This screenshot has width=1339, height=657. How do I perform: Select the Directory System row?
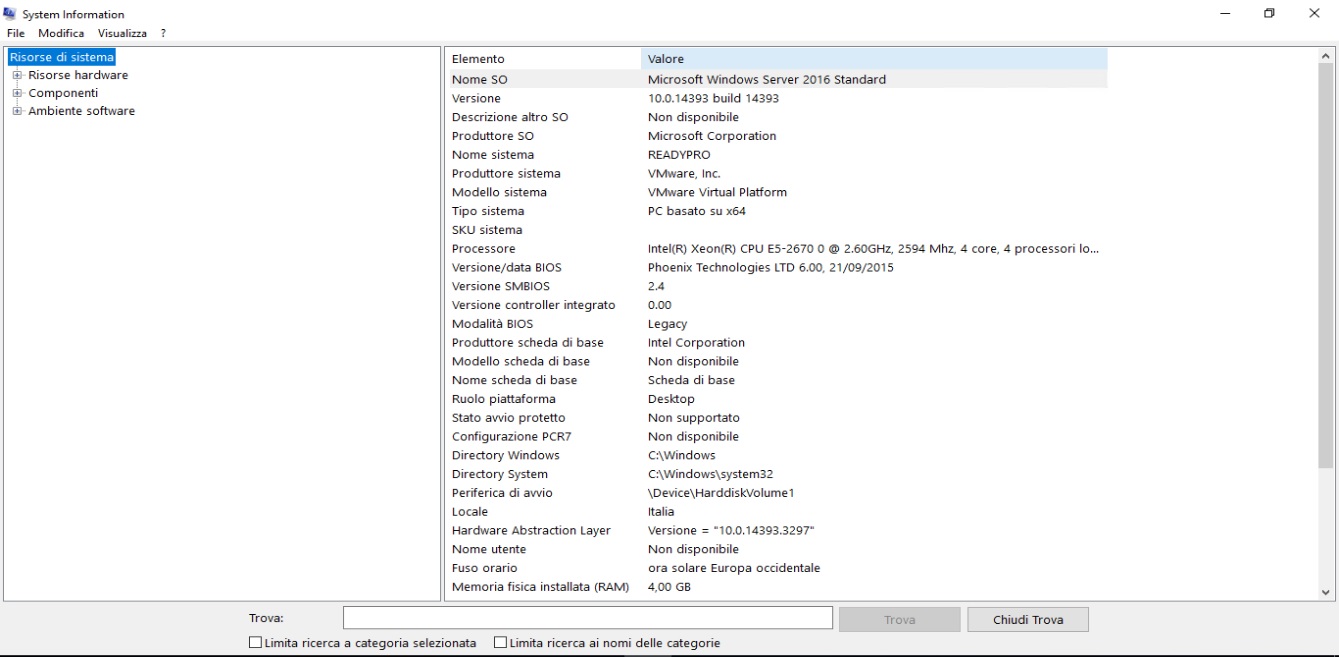(776, 474)
